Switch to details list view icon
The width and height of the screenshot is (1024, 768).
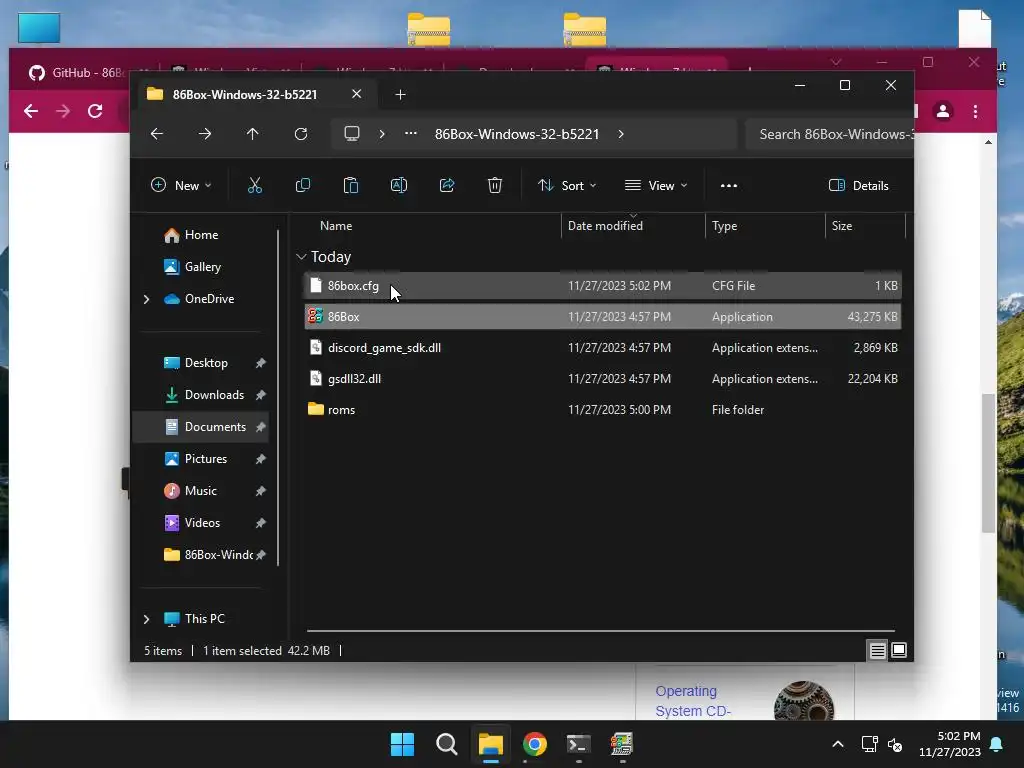877,650
